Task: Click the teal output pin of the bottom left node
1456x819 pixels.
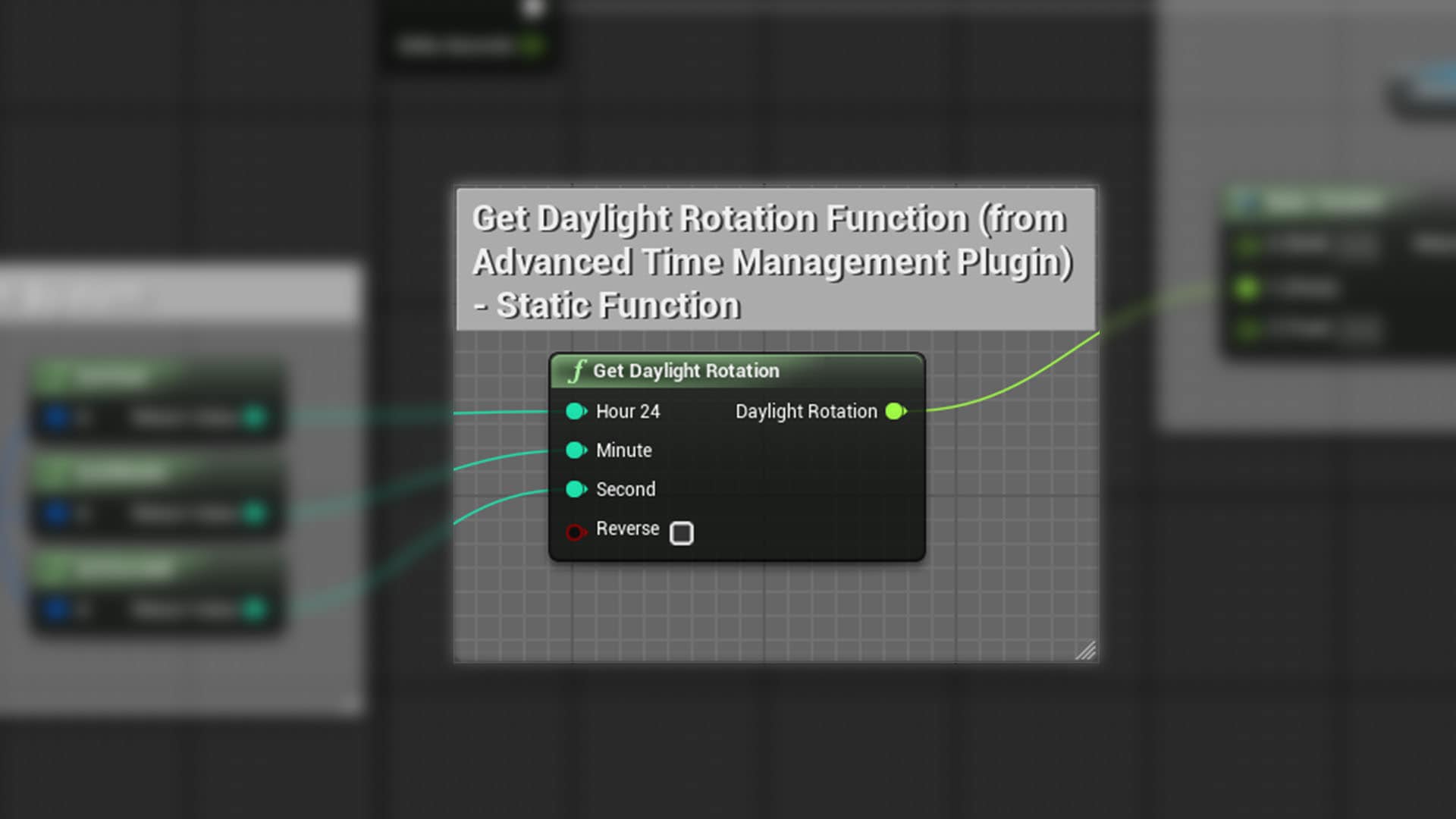Action: [256, 607]
